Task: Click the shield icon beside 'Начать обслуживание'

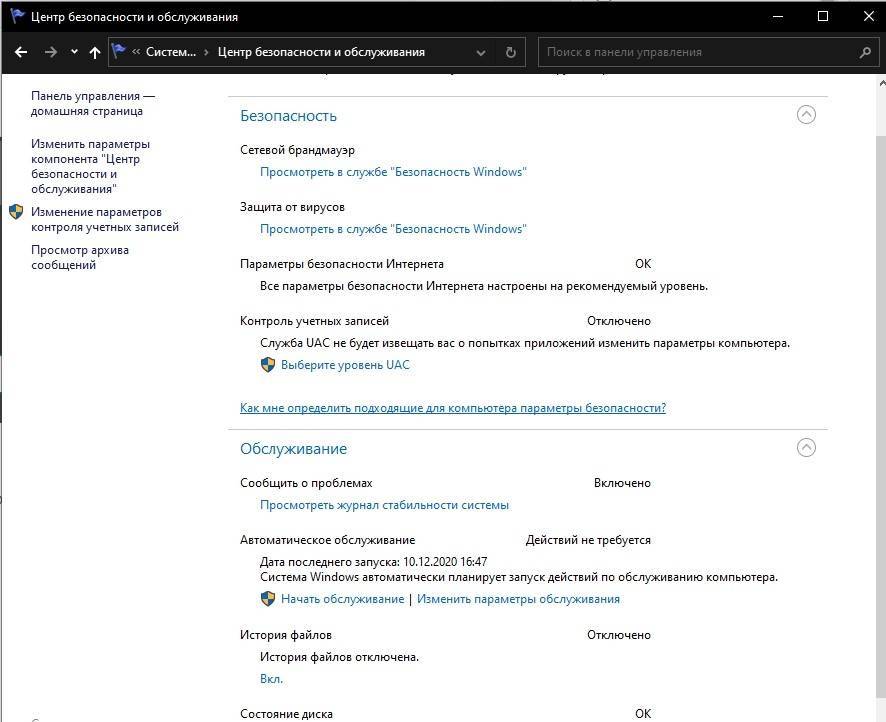Action: 268,599
